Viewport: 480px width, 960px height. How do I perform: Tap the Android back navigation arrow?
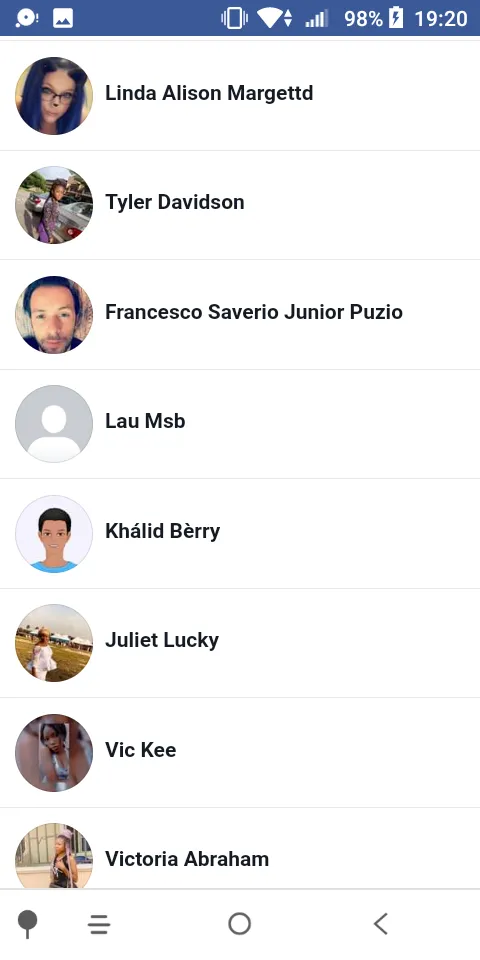tap(381, 924)
